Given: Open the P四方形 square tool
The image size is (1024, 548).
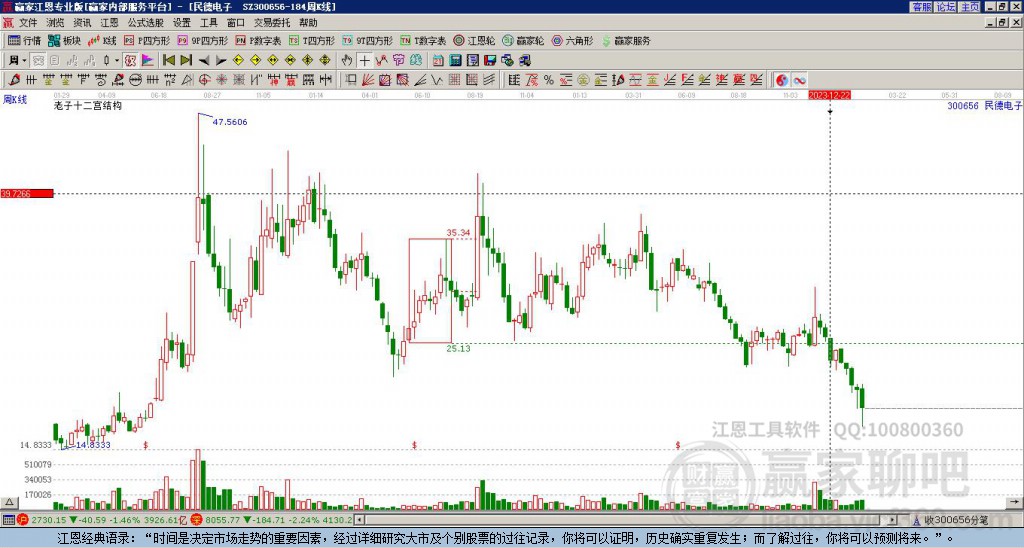Looking at the screenshot, I should (x=147, y=40).
